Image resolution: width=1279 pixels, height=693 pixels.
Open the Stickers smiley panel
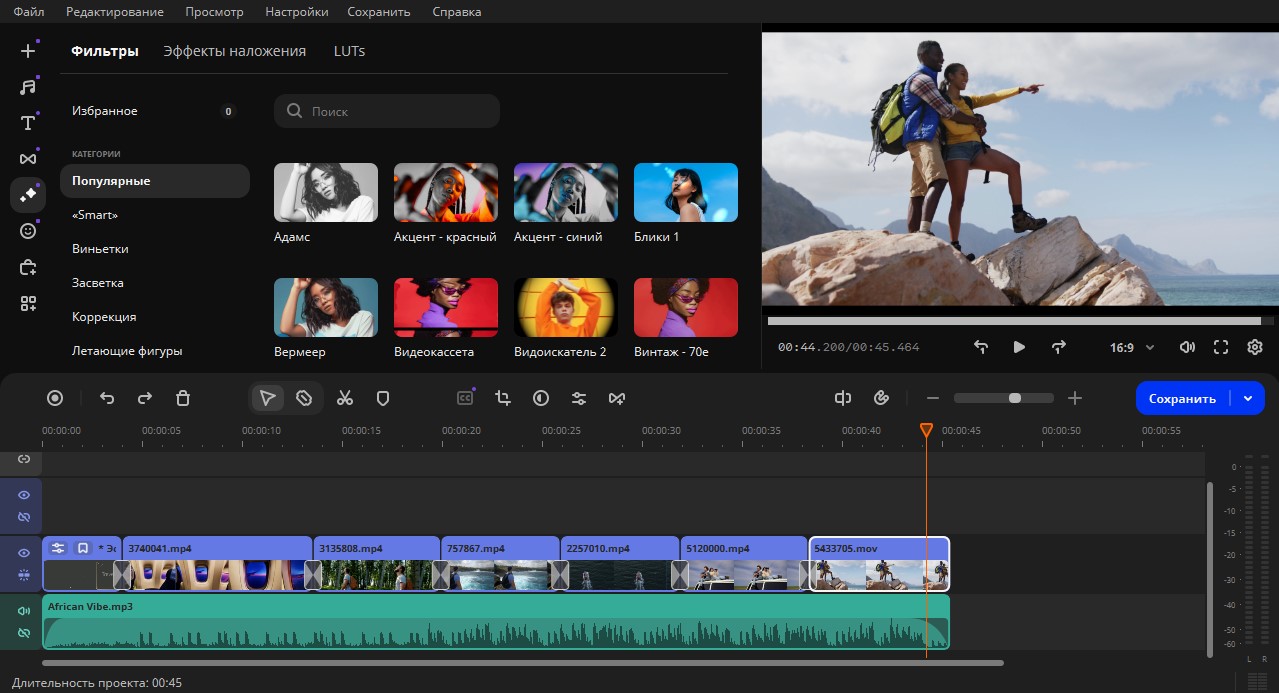coord(28,231)
